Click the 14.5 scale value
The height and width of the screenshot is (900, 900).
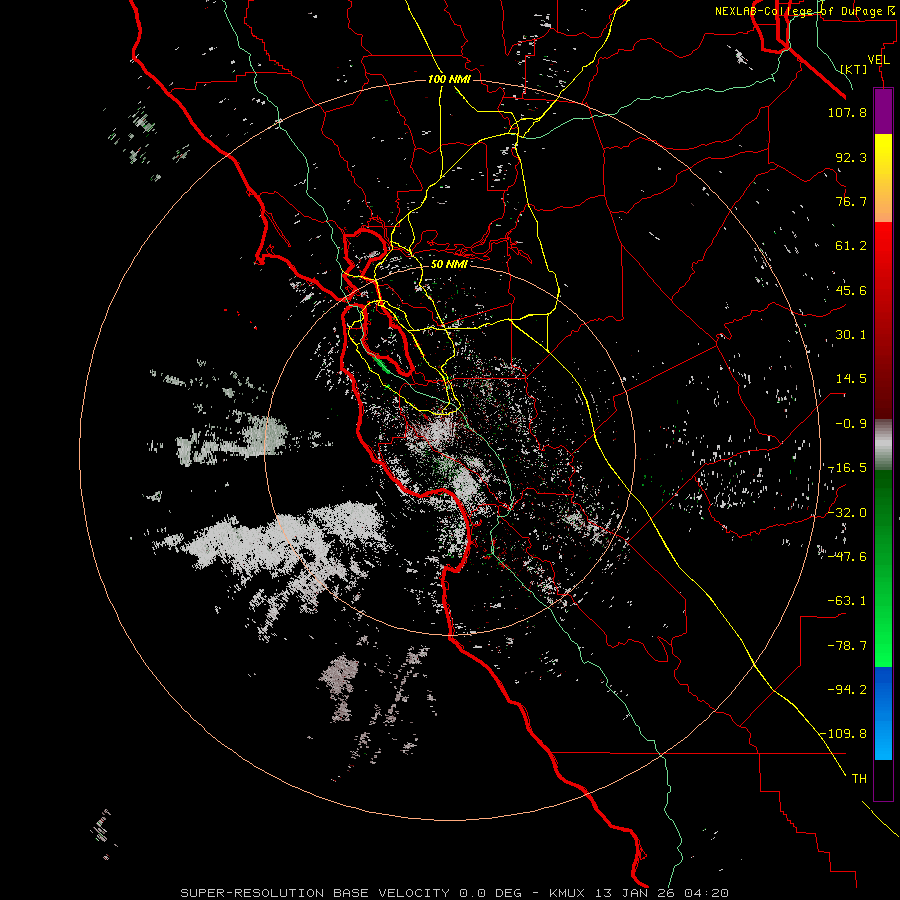pos(851,379)
